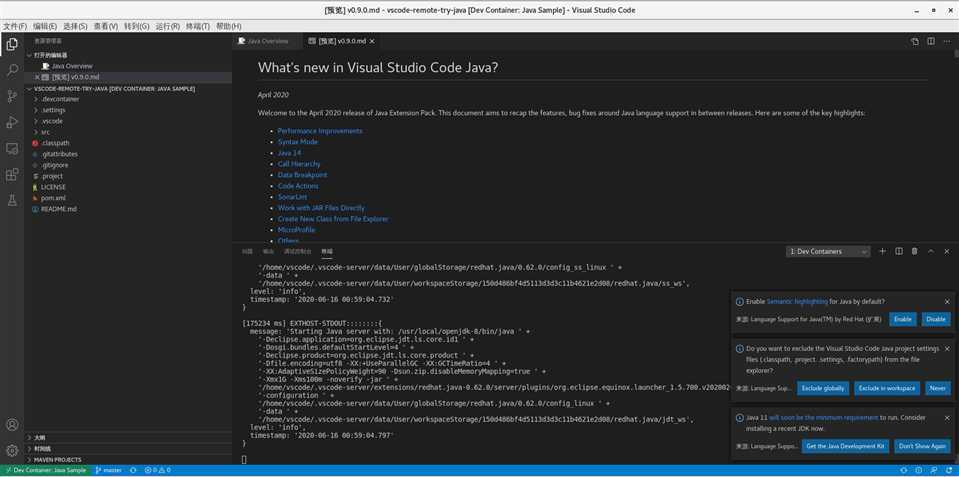Click the Never button in notification
Image resolution: width=959 pixels, height=477 pixels.
(938, 388)
